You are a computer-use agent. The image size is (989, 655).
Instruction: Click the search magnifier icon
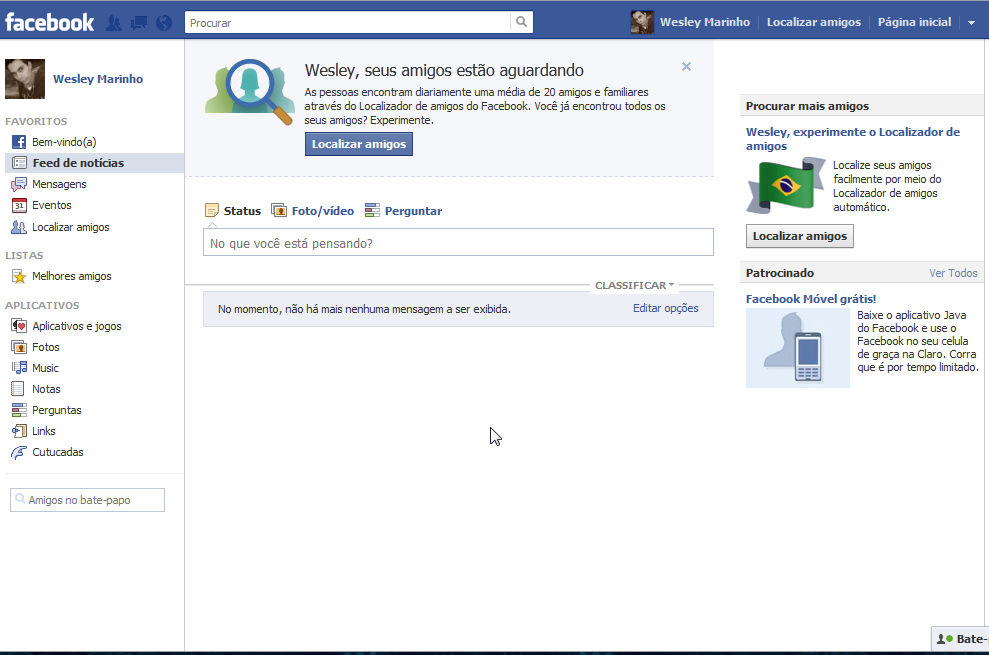[x=521, y=22]
